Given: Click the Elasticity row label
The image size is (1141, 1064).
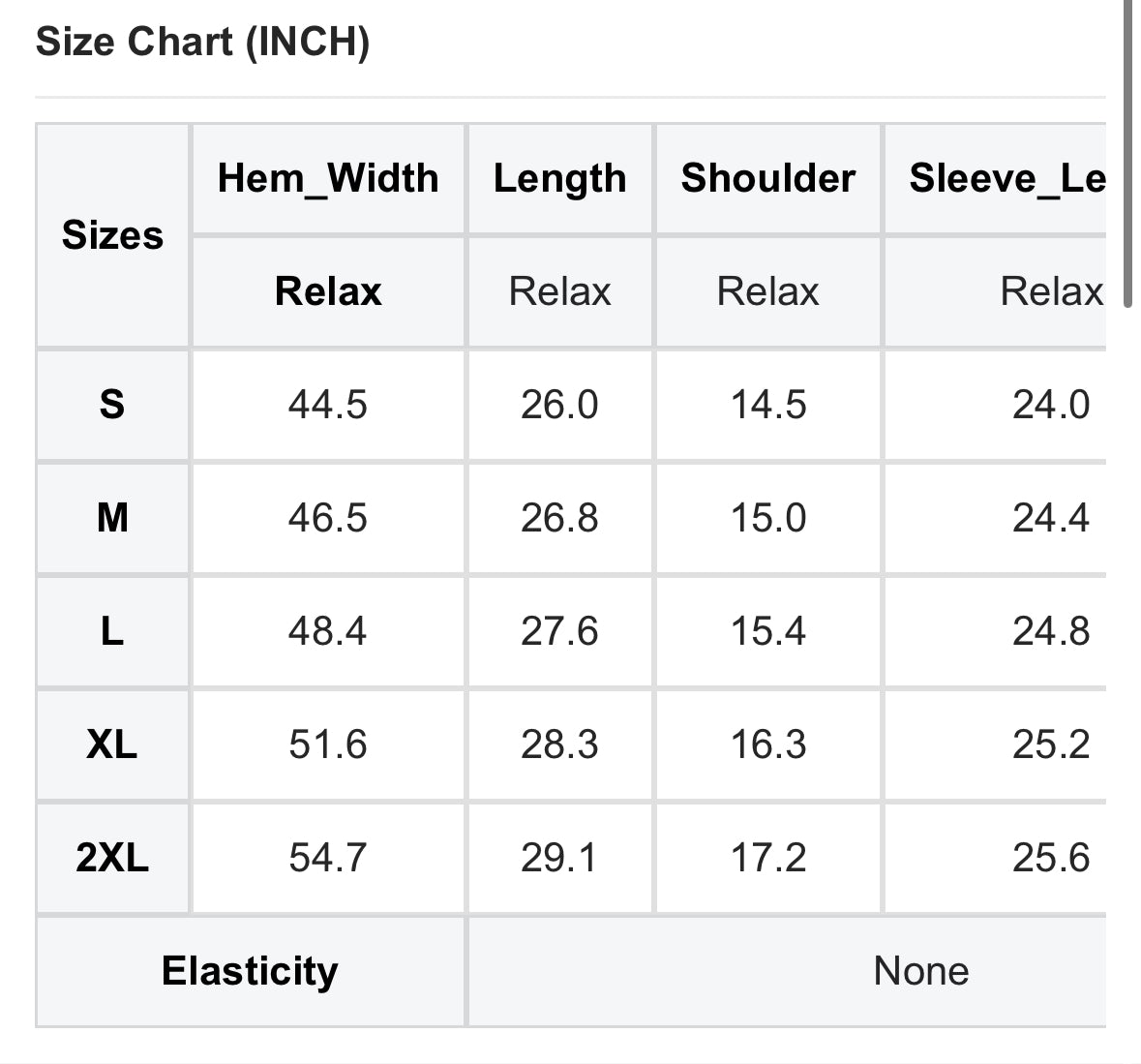Looking at the screenshot, I should pyautogui.click(x=250, y=971).
